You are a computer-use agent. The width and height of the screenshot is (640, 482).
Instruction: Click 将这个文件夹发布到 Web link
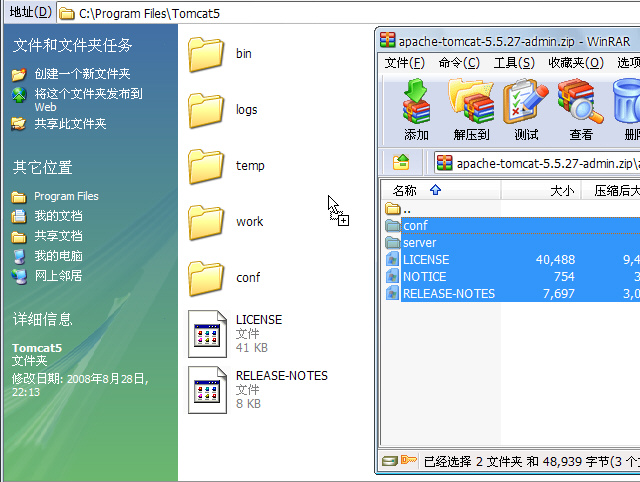[x=89, y=100]
